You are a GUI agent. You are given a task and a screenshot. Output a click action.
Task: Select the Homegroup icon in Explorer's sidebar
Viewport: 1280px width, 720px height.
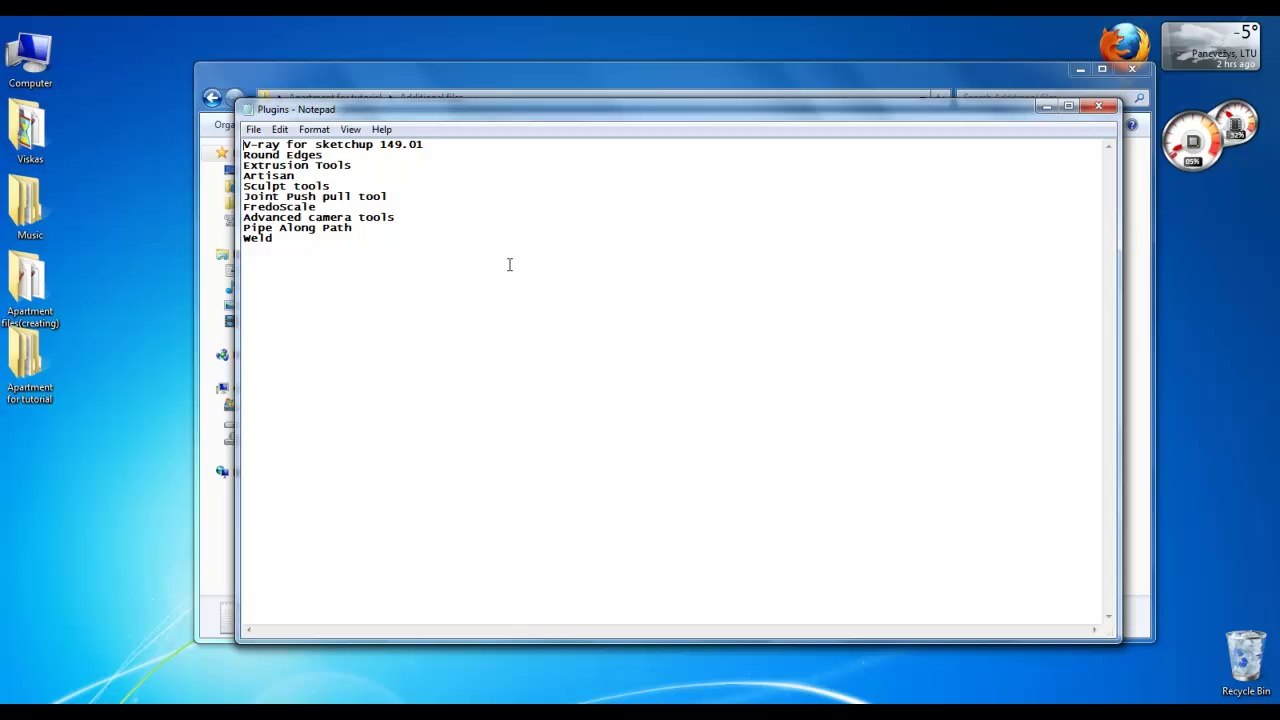coord(222,355)
